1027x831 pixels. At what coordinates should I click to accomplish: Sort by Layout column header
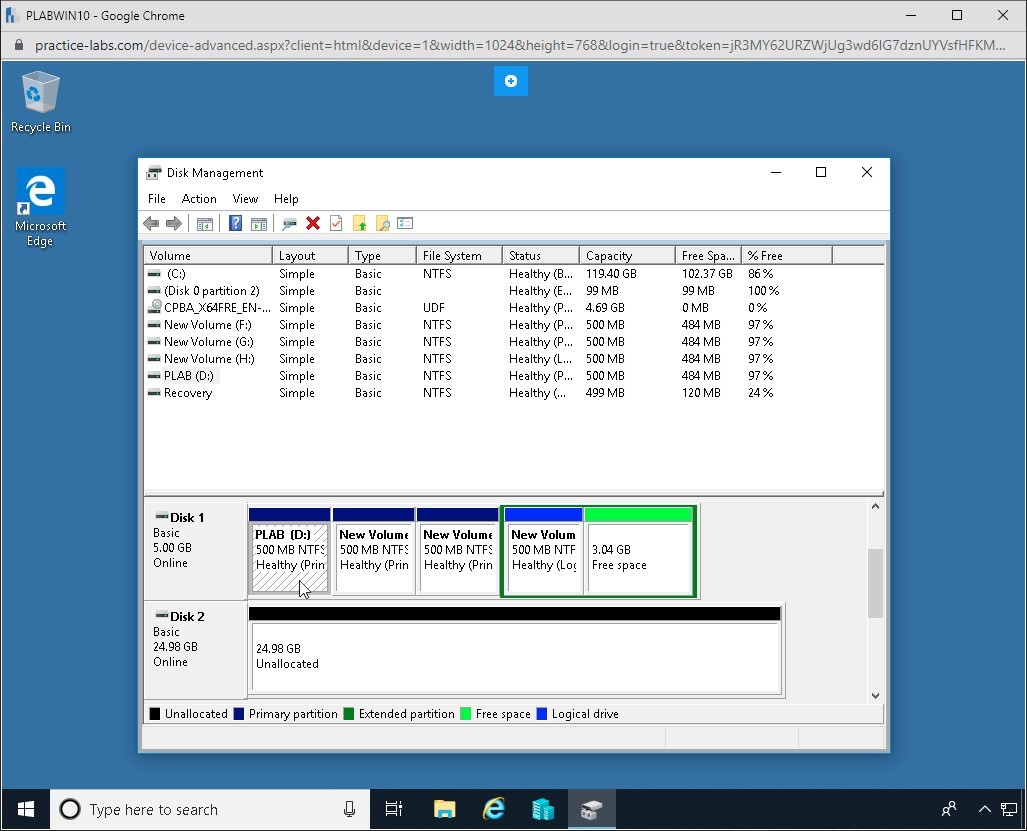(310, 256)
